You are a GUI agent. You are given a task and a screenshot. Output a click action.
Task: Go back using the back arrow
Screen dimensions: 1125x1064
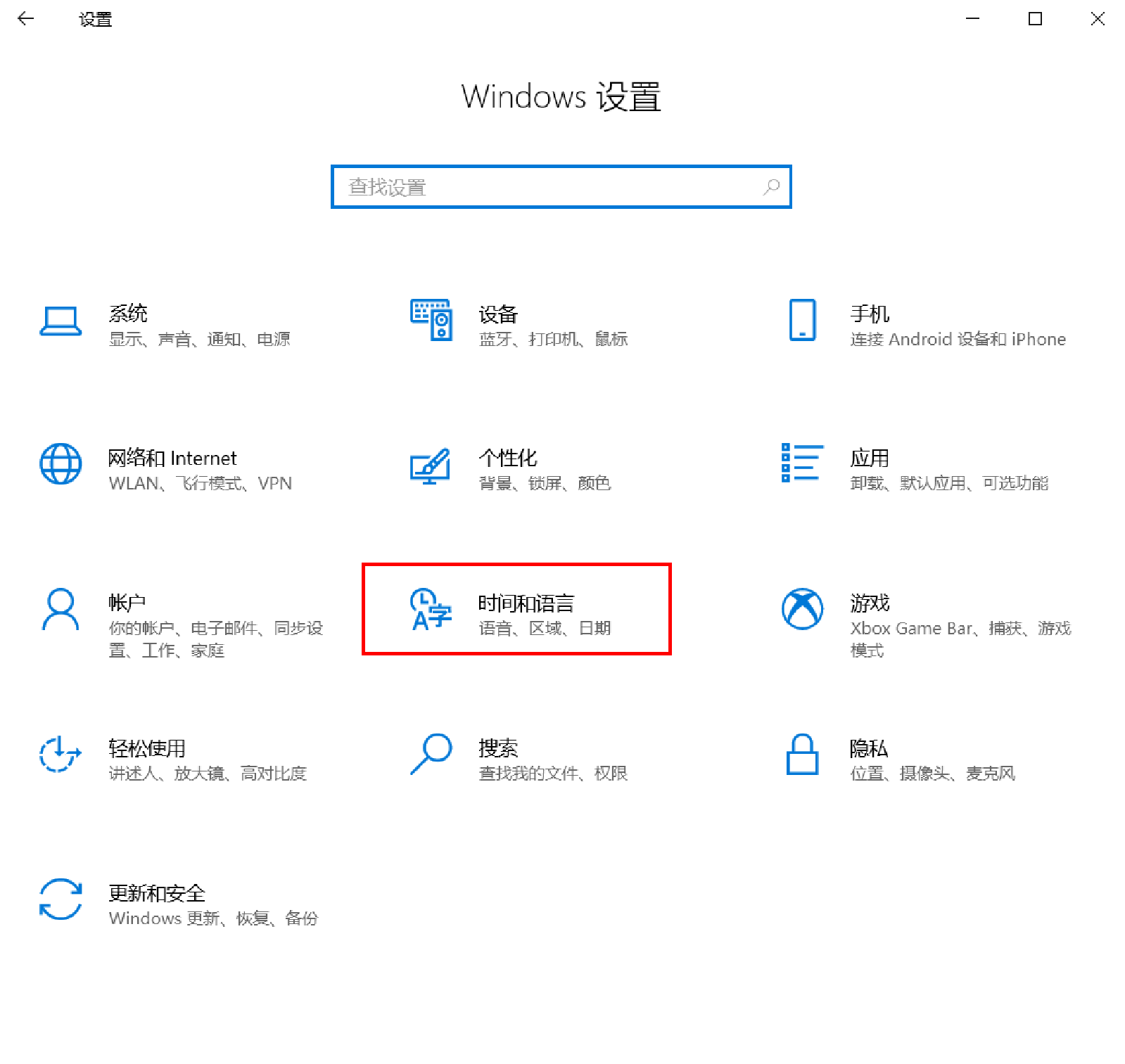pos(26,19)
